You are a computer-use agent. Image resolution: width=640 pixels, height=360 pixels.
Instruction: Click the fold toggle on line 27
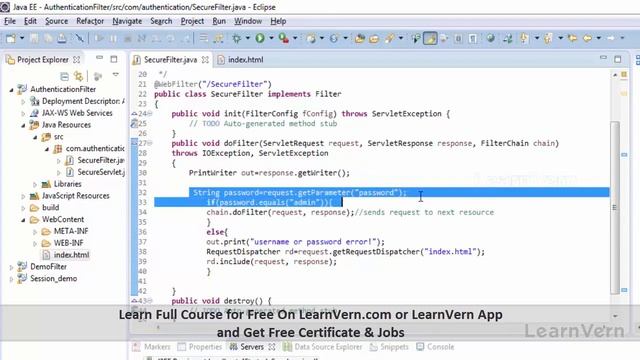click(150, 143)
